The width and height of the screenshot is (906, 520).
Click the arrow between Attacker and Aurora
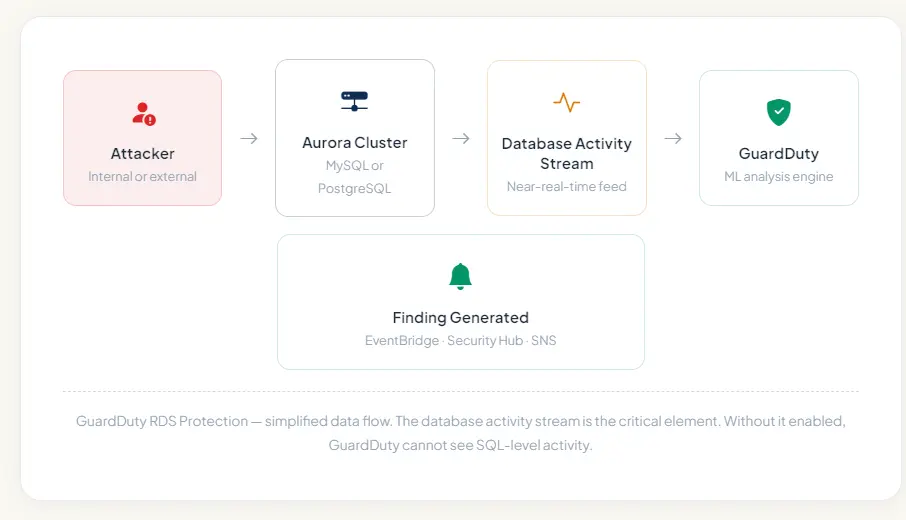tap(249, 138)
